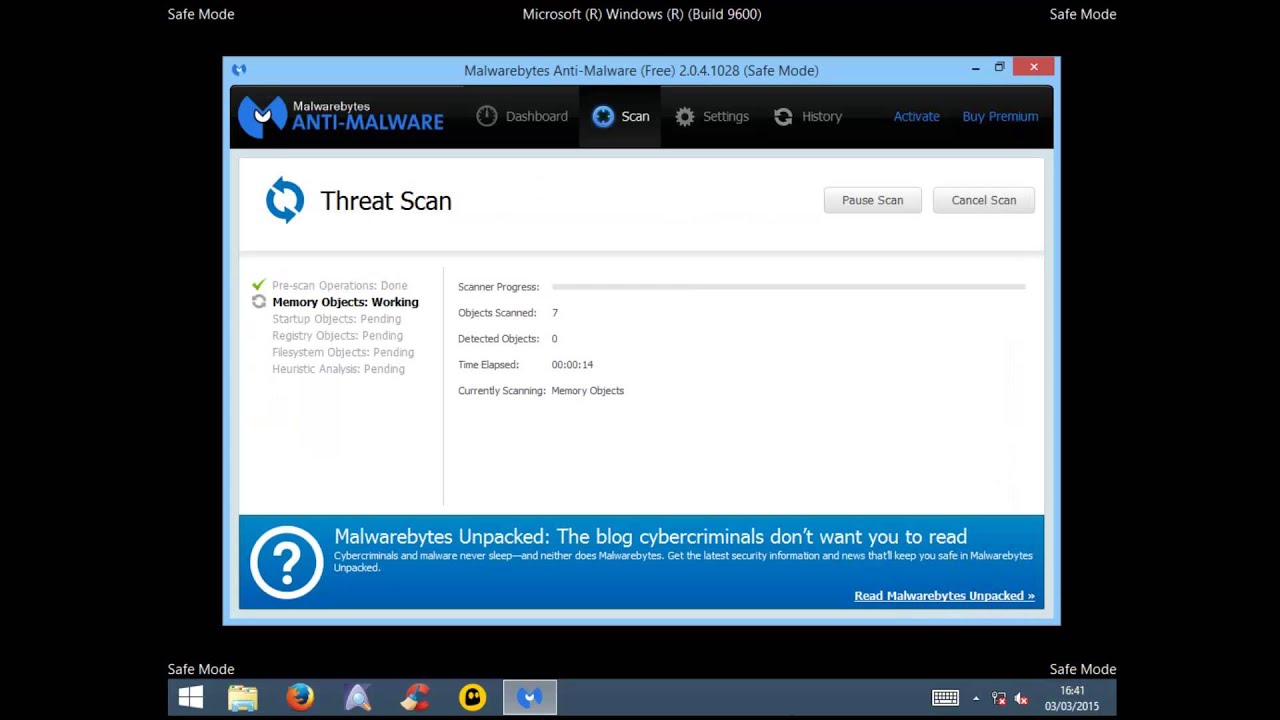Open the Read Malwarebytes Unpacked link

(x=944, y=596)
